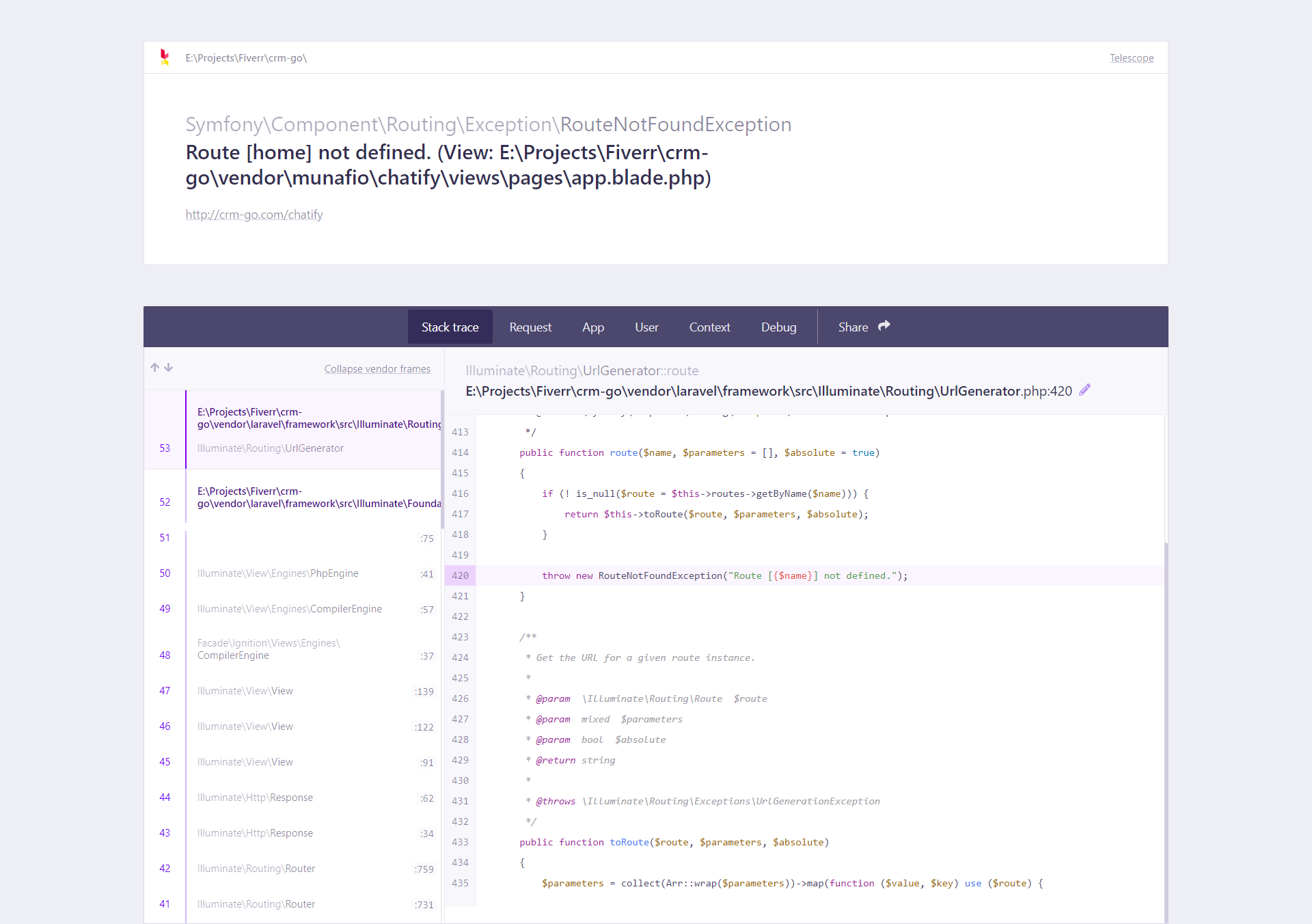Open the App tab
Screen dimensions: 1312x924
[592, 327]
